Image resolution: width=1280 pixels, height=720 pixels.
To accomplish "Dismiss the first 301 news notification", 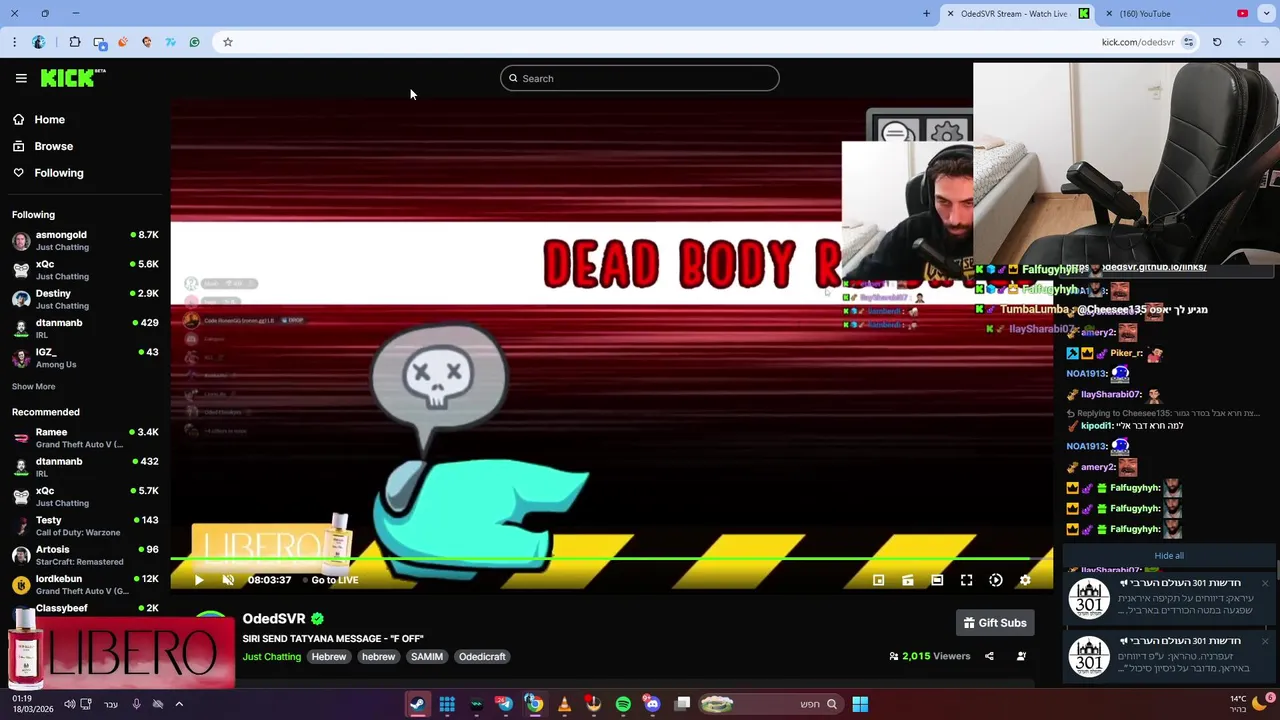I will coord(1265,584).
